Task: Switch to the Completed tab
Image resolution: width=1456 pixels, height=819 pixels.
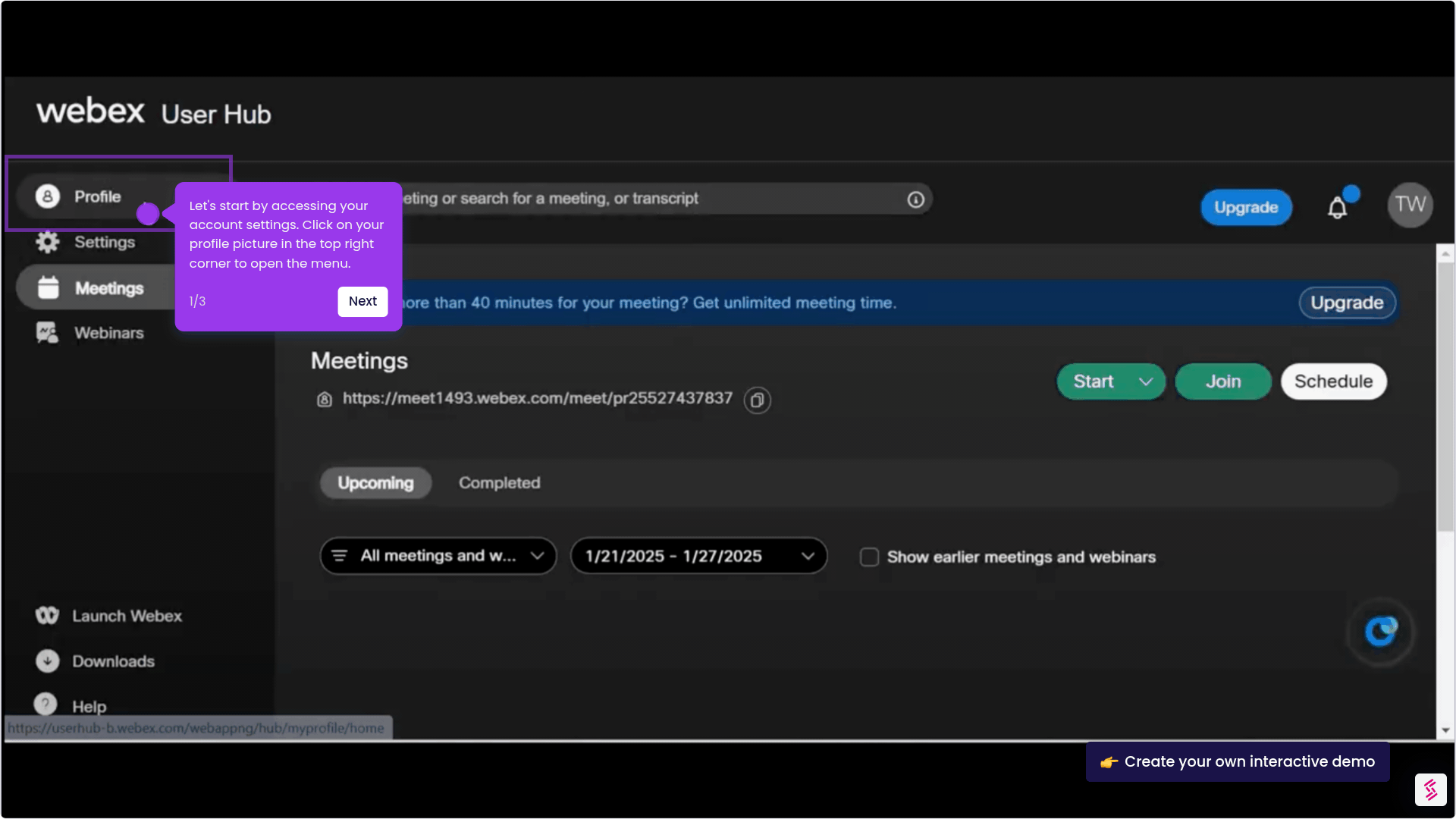Action: [x=499, y=483]
